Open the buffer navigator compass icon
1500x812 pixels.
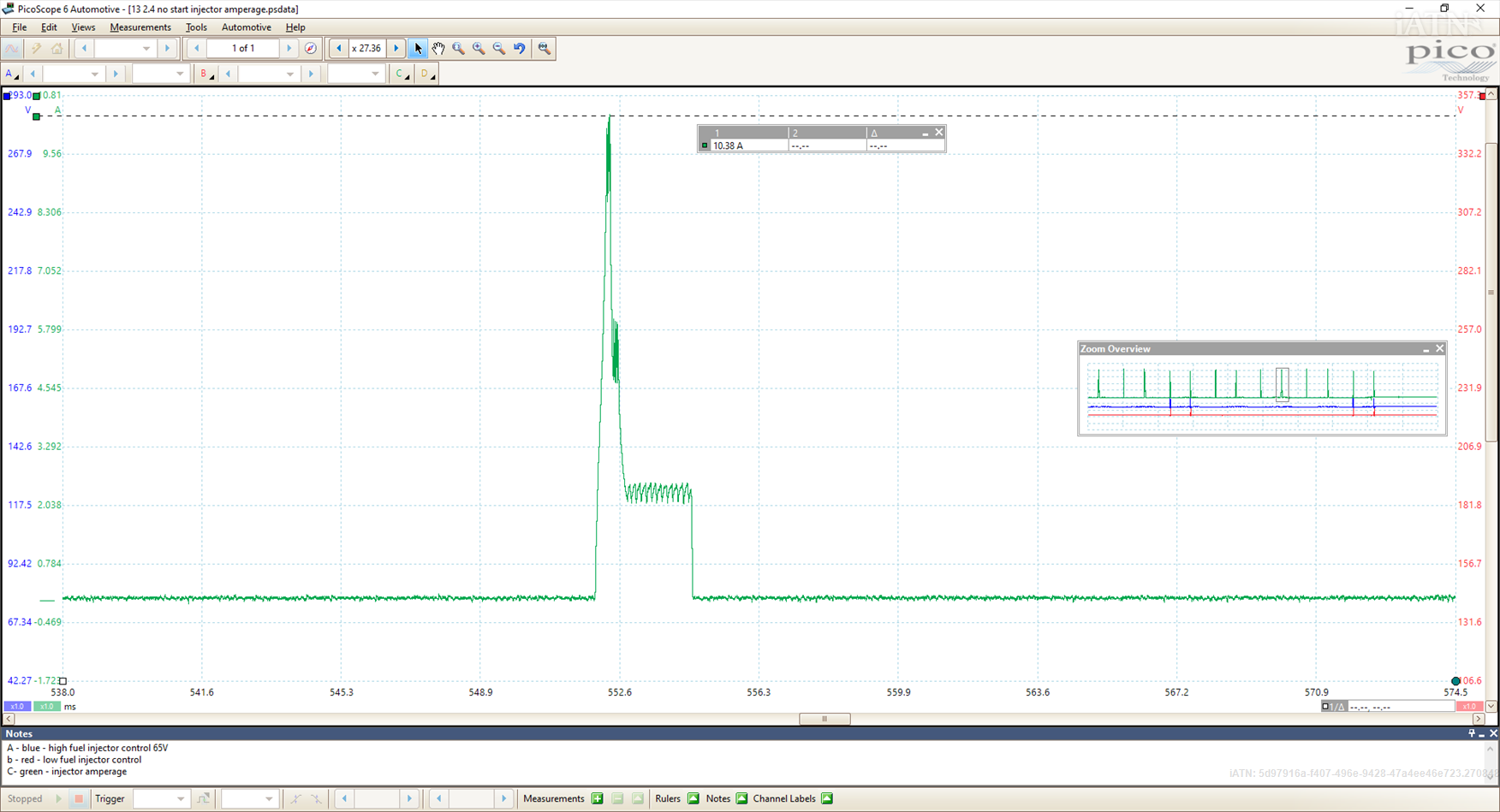[311, 49]
